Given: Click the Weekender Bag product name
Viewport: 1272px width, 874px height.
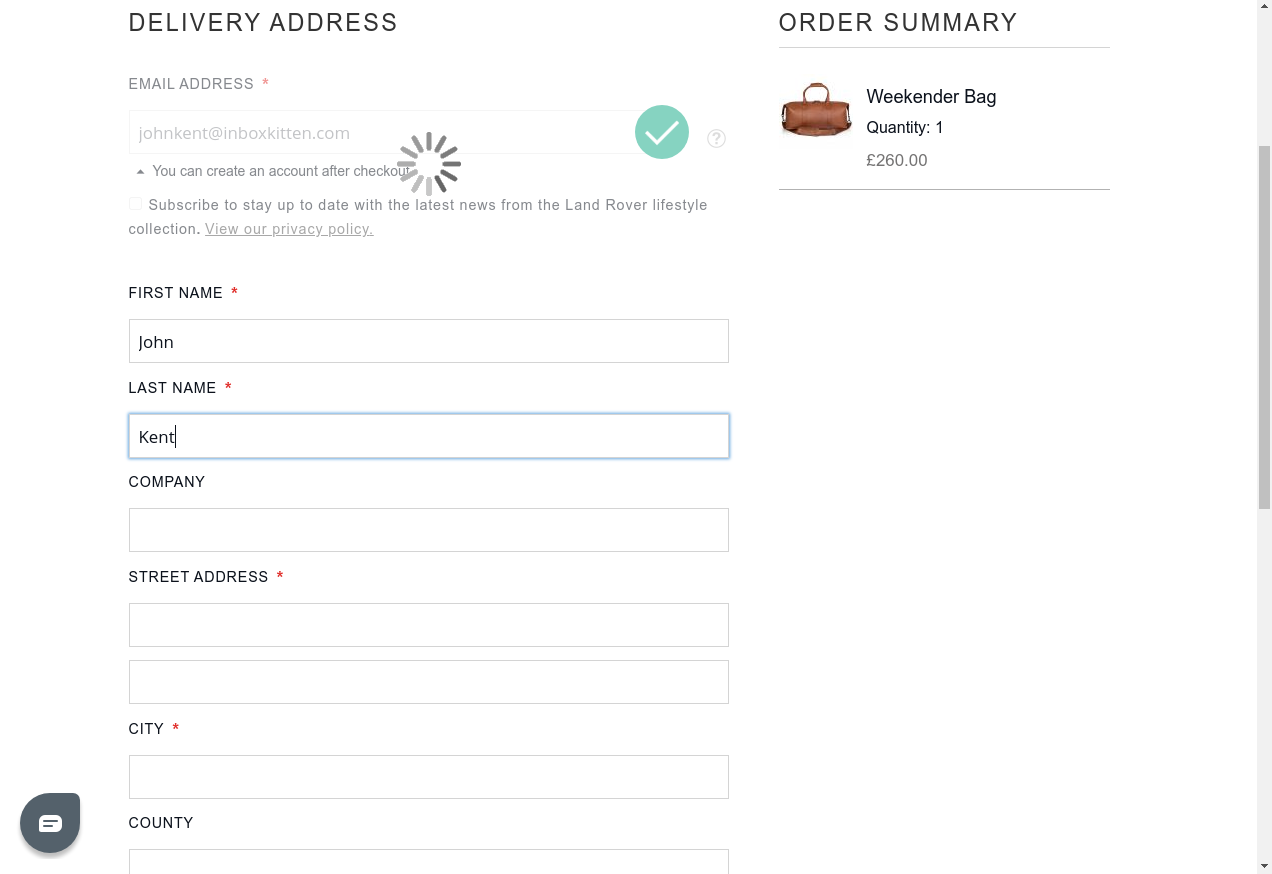Looking at the screenshot, I should coord(931,97).
